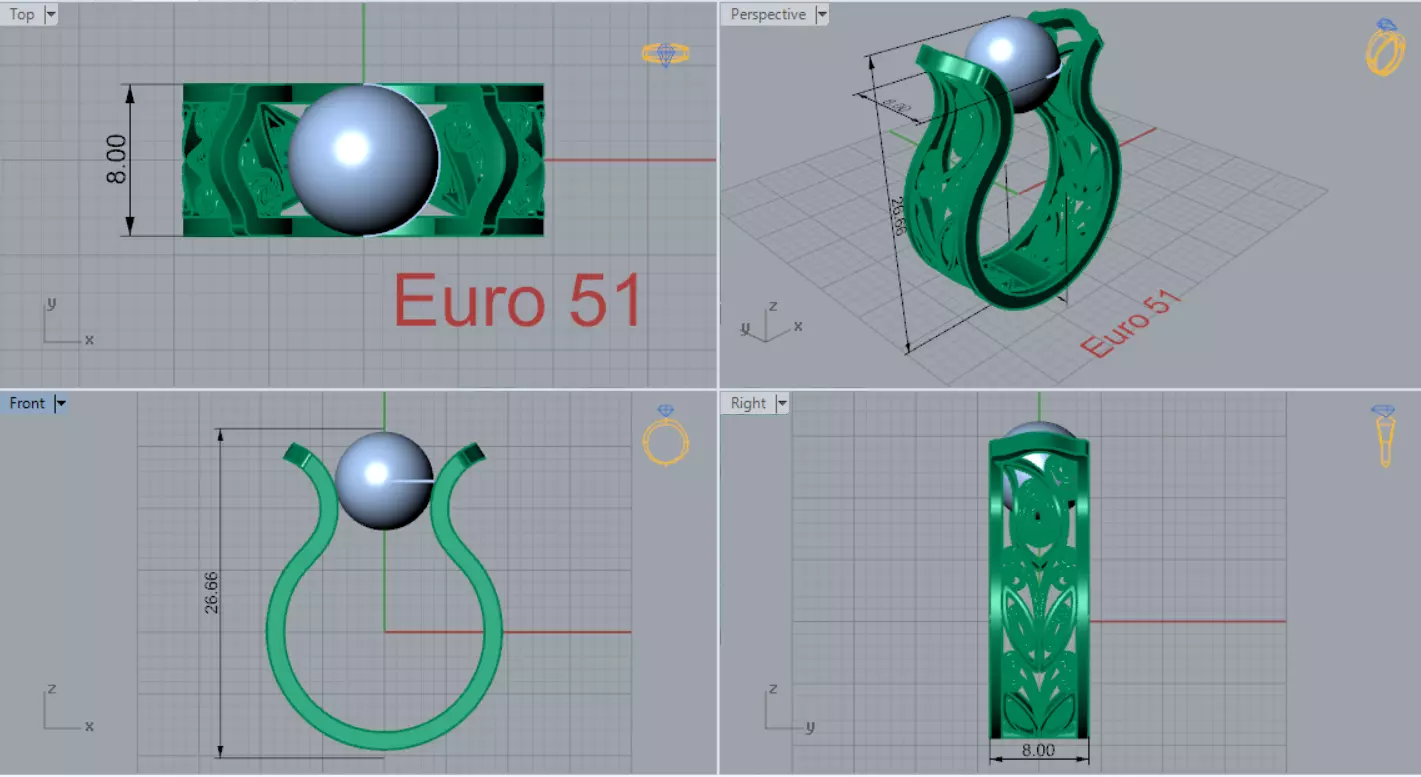The height and width of the screenshot is (777, 1421).
Task: Click the Front viewport title label
Action: pos(27,403)
